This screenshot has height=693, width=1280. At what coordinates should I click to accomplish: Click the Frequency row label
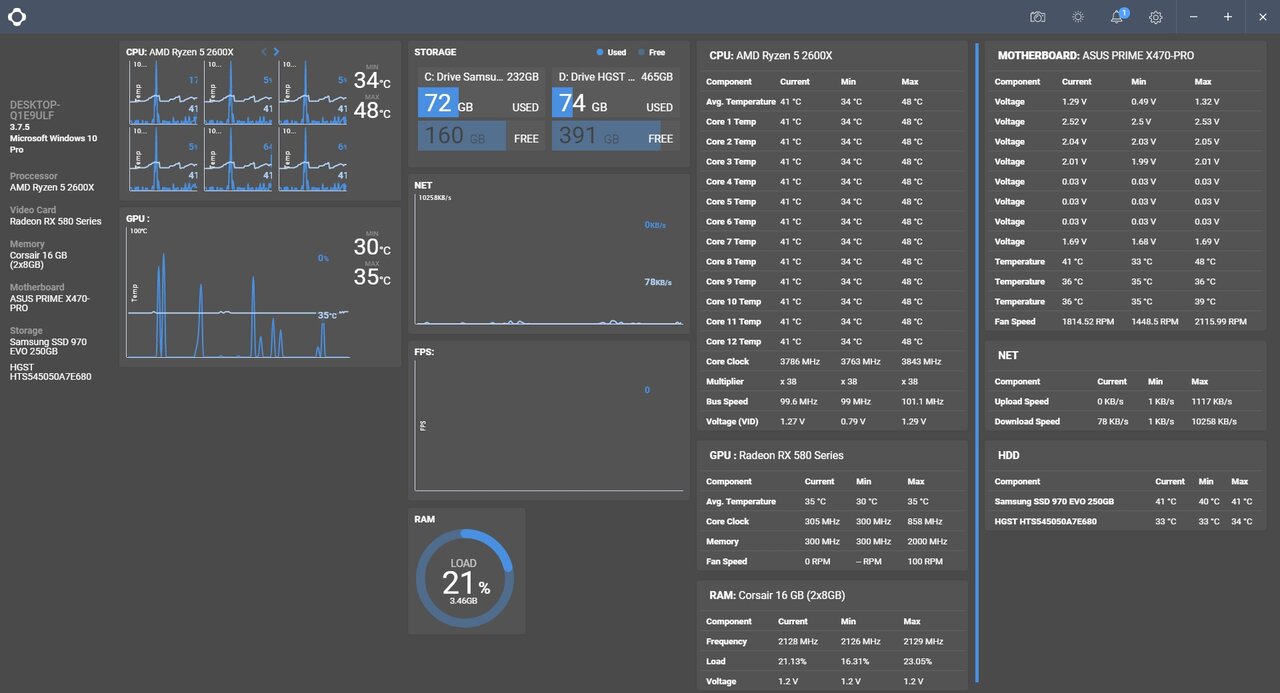click(727, 642)
